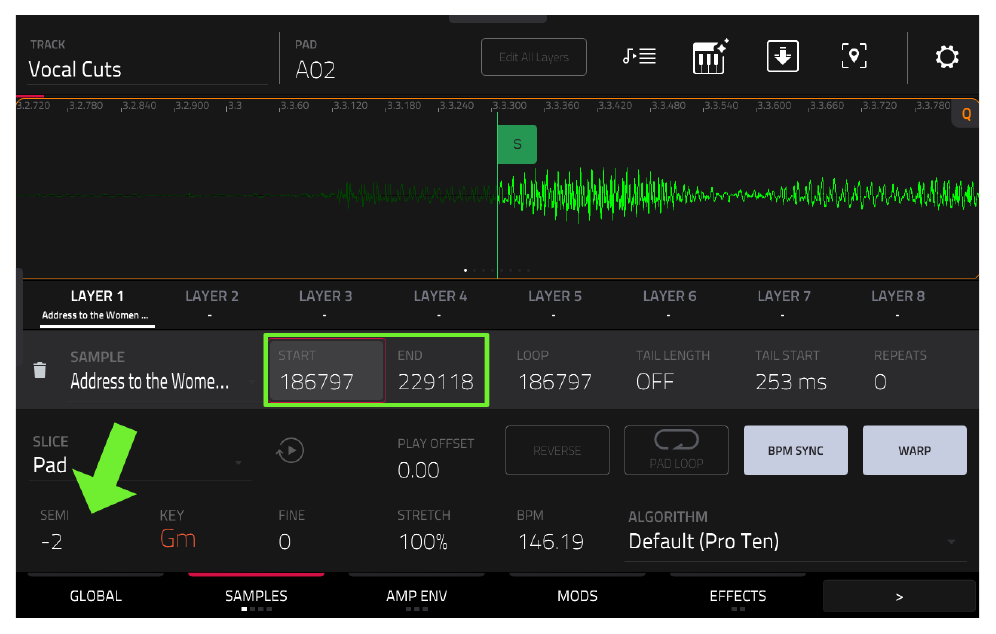Disable the WARP toggle
996x634 pixels.
click(x=915, y=450)
